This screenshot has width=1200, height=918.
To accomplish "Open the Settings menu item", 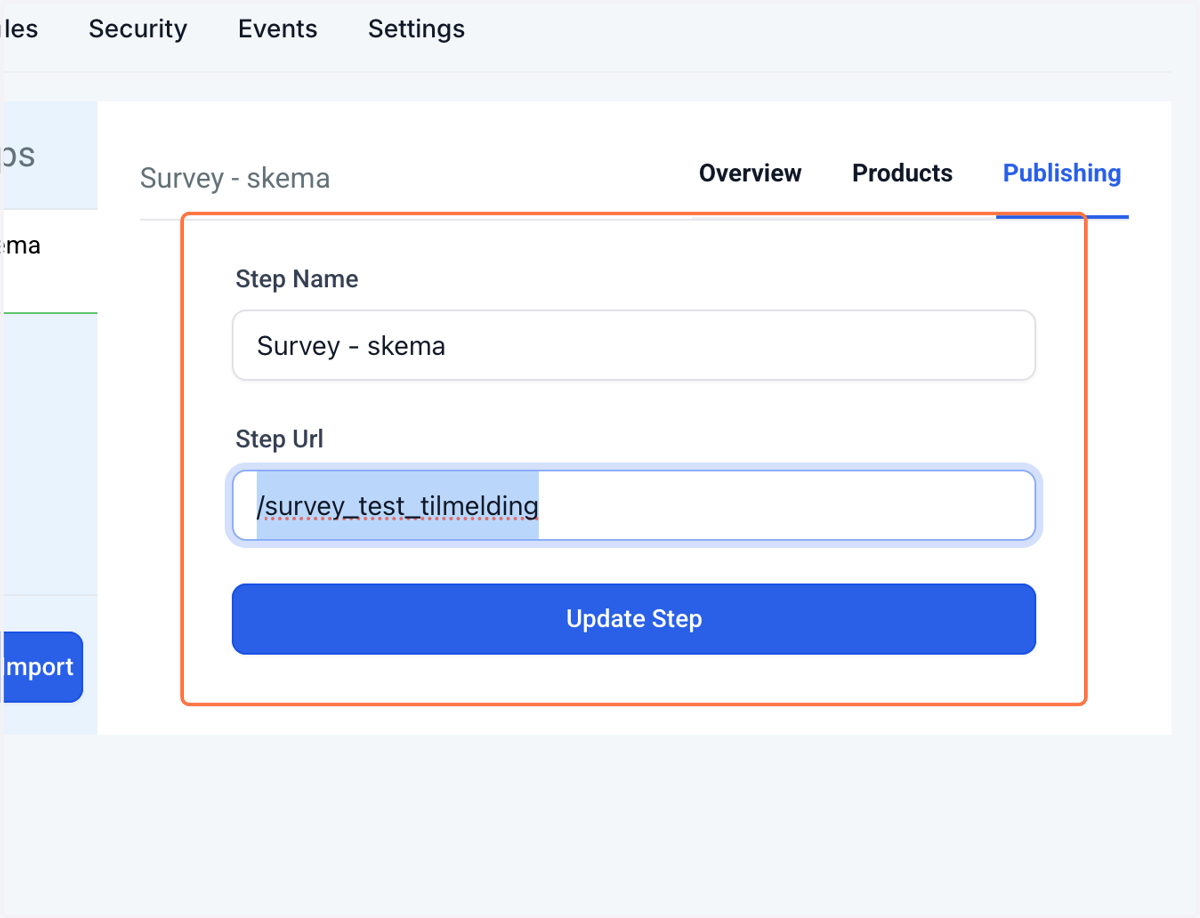I will coord(416,29).
